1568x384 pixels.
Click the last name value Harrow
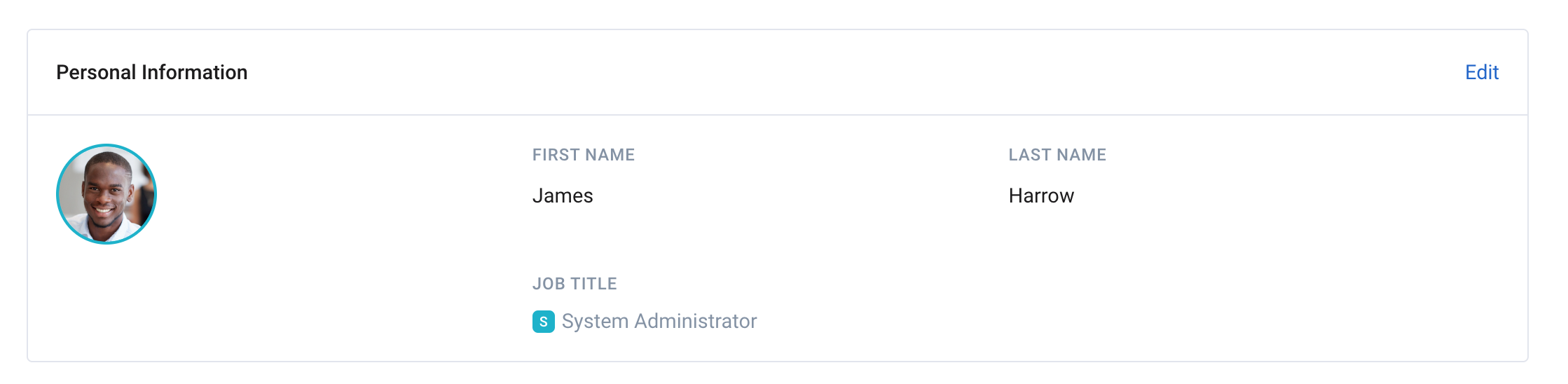(1041, 196)
